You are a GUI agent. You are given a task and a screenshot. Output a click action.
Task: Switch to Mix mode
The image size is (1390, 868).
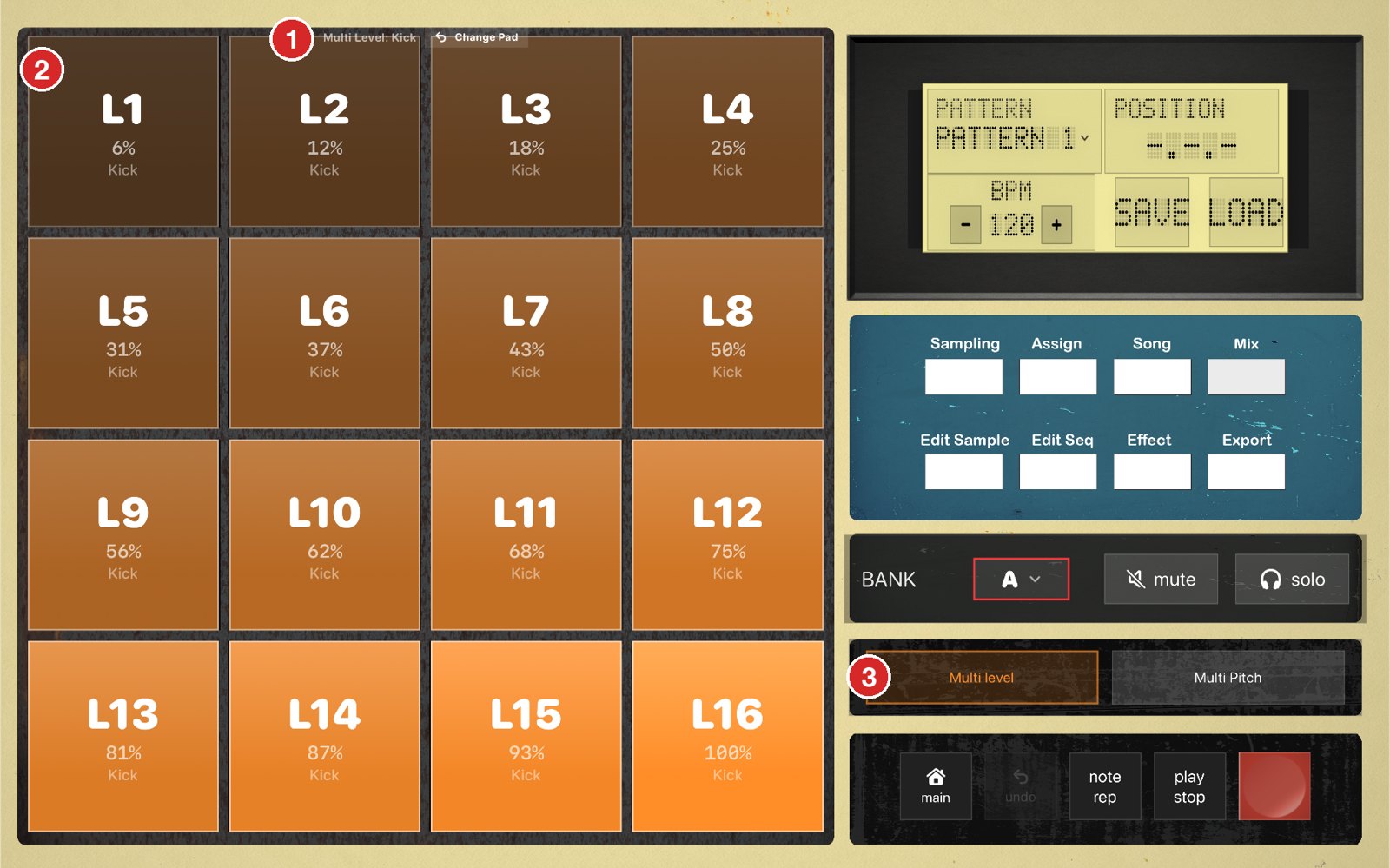[1246, 377]
